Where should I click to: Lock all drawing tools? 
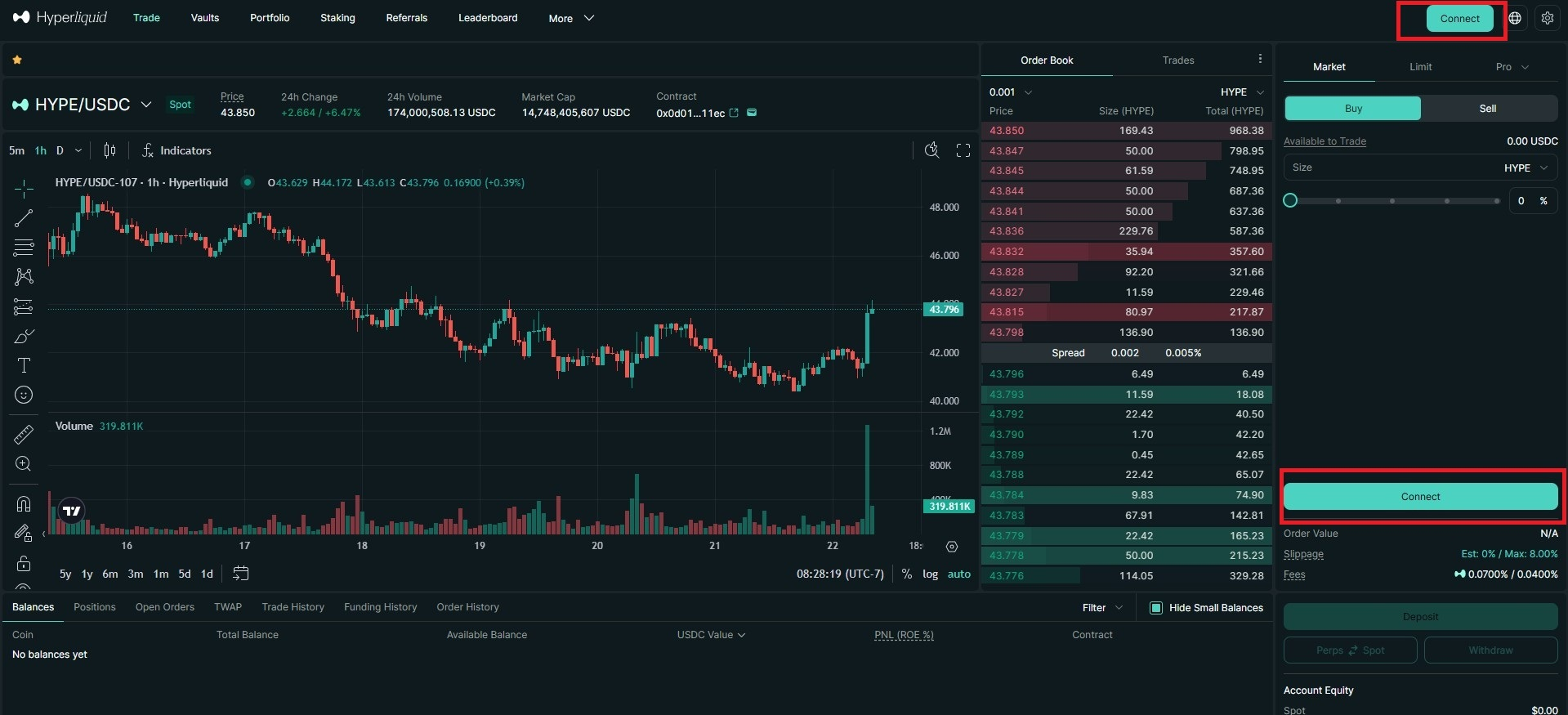tap(24, 563)
